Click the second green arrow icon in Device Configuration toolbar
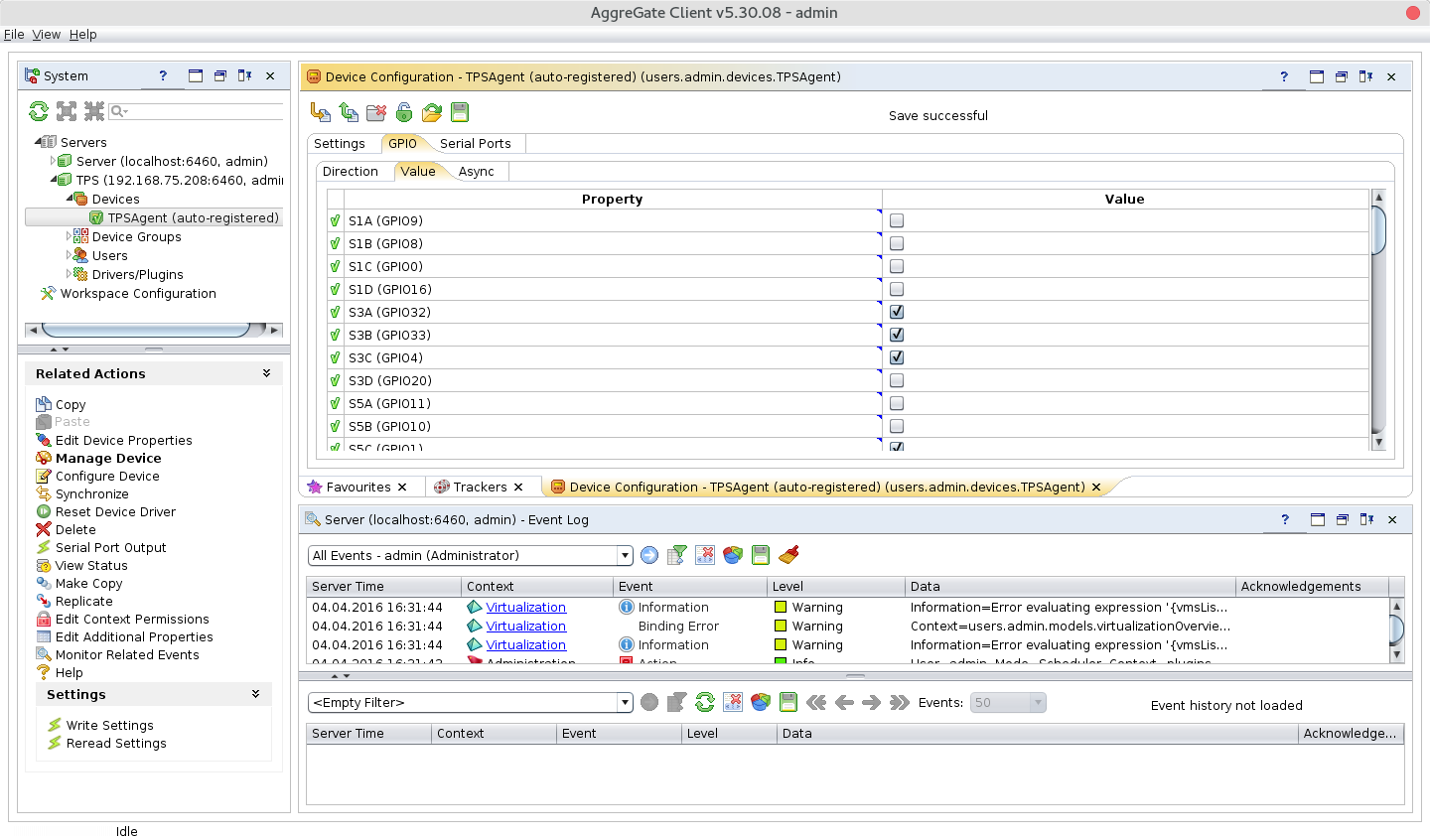This screenshot has width=1430, height=840. [x=349, y=112]
